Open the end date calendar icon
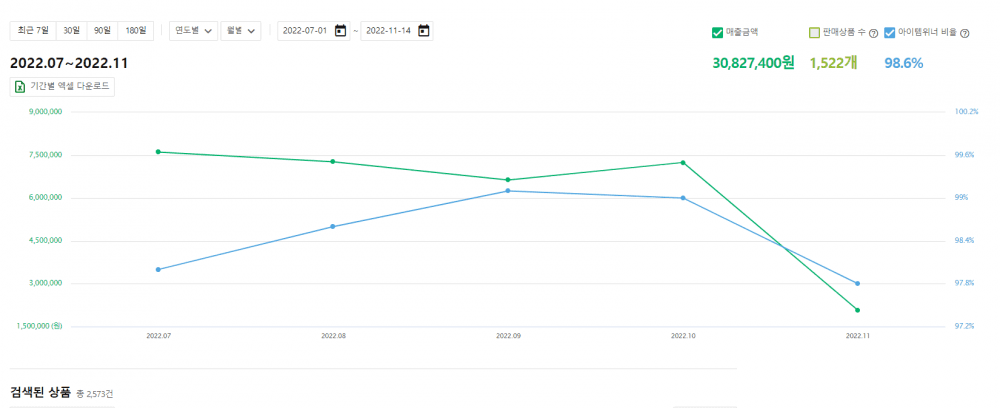This screenshot has width=1000, height=408. [x=423, y=31]
